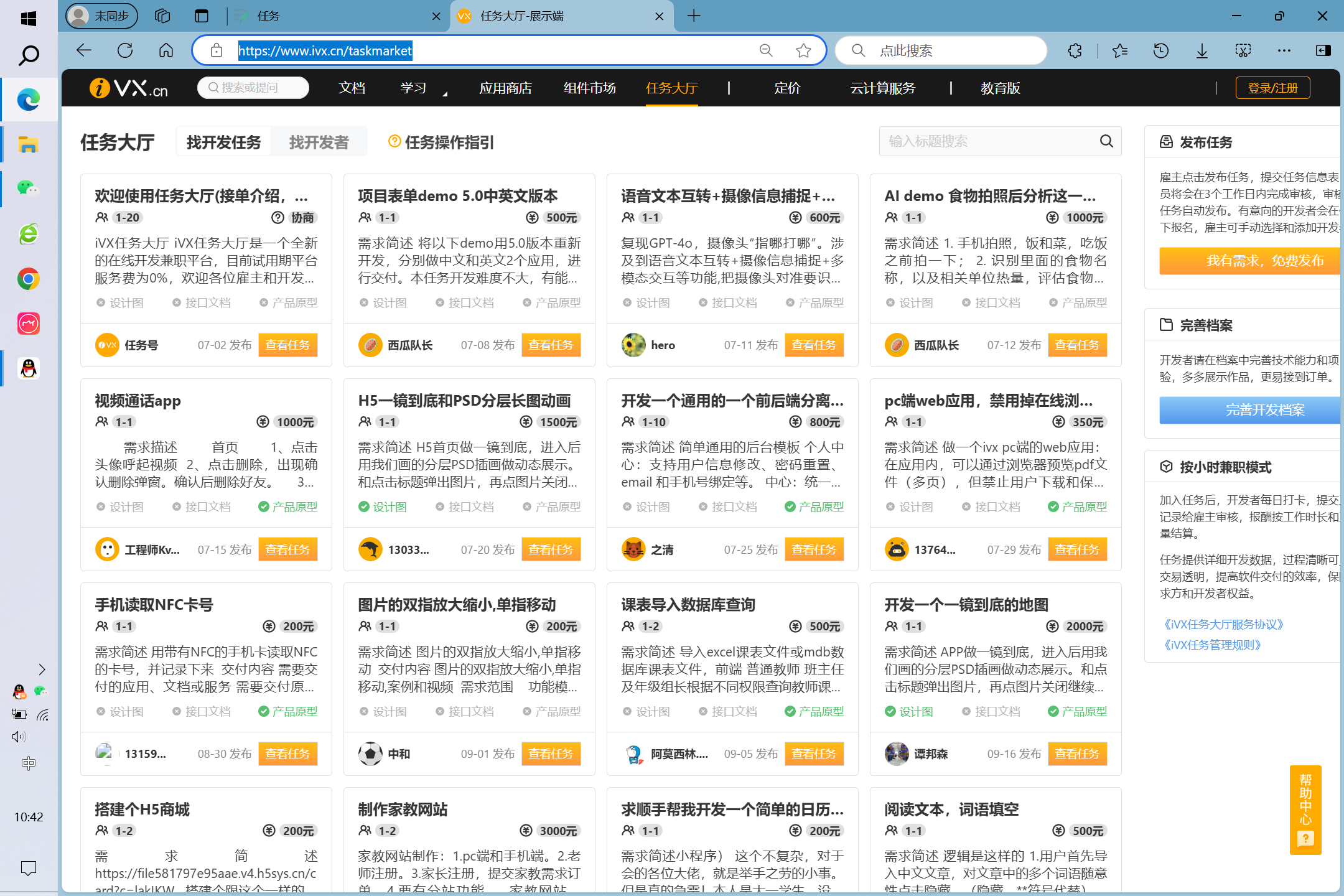Add page to favorites star icon
Image resolution: width=1344 pixels, height=896 pixels.
[803, 50]
